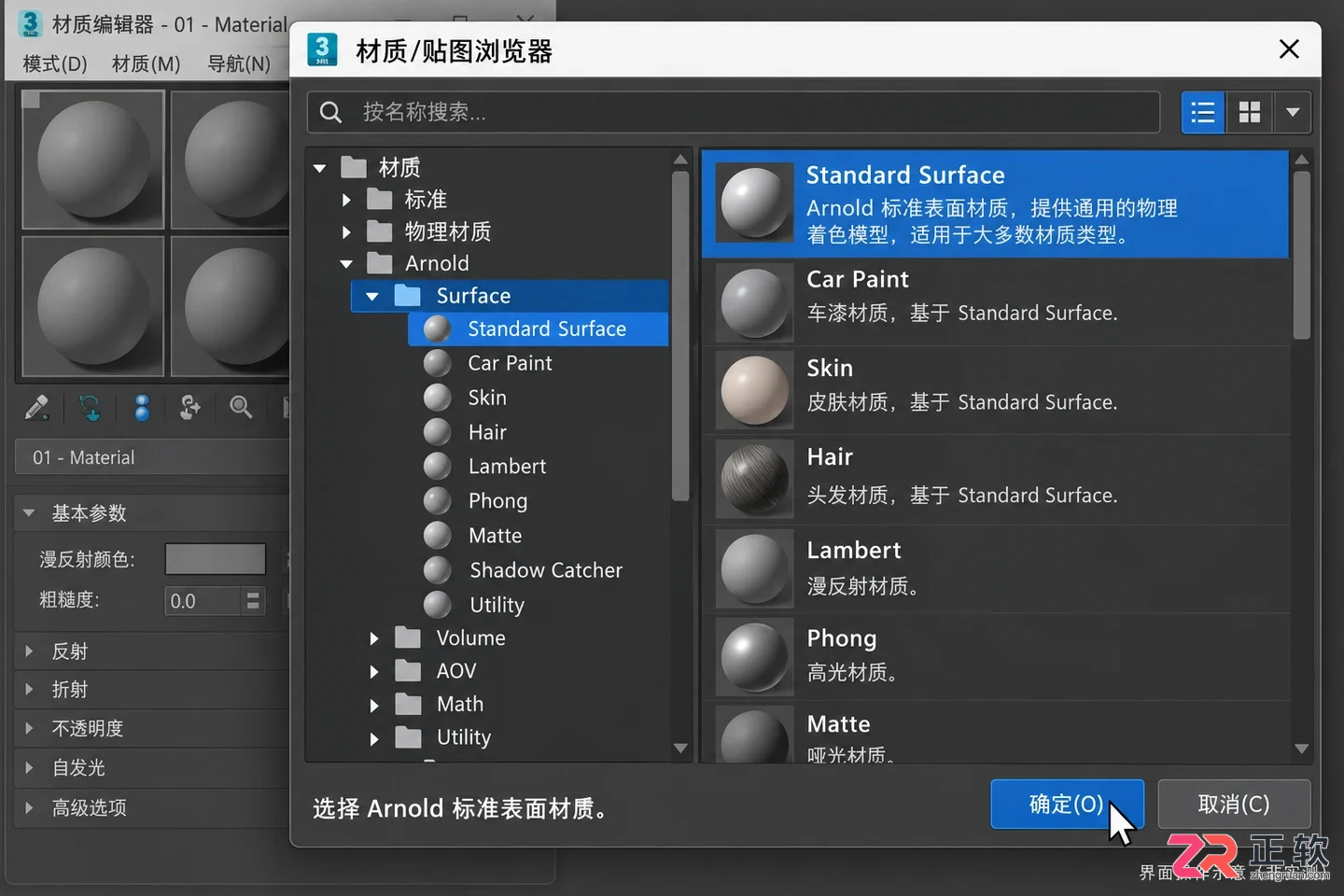Click the 取消(C) button

pyautogui.click(x=1234, y=805)
